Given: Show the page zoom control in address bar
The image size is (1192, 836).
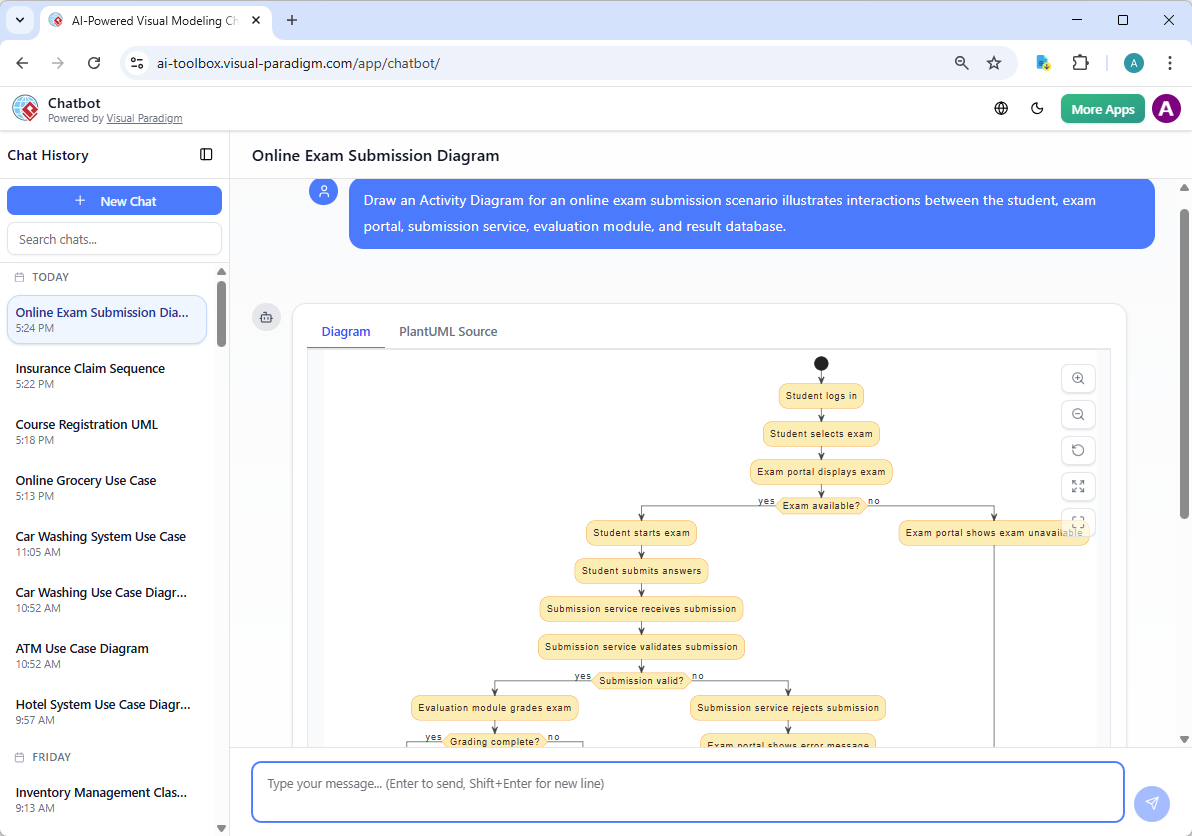Looking at the screenshot, I should [x=961, y=62].
